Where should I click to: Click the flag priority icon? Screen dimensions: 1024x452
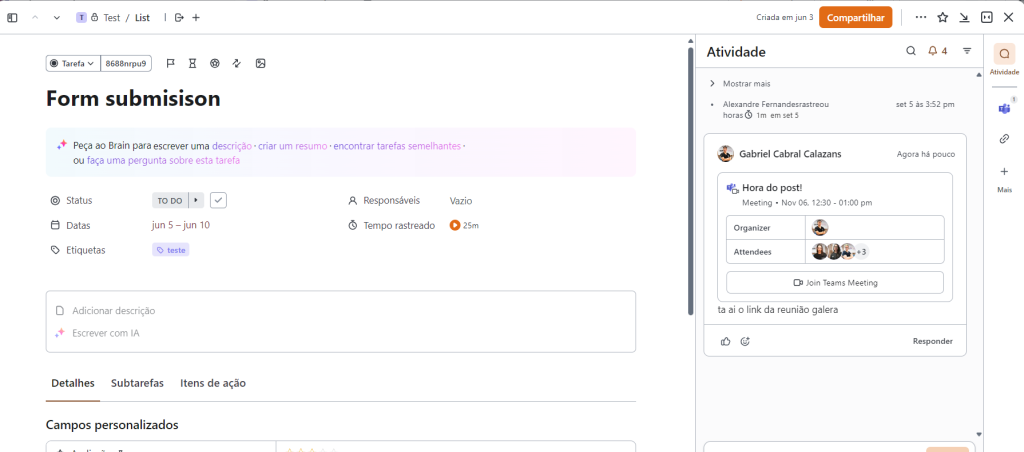point(170,63)
